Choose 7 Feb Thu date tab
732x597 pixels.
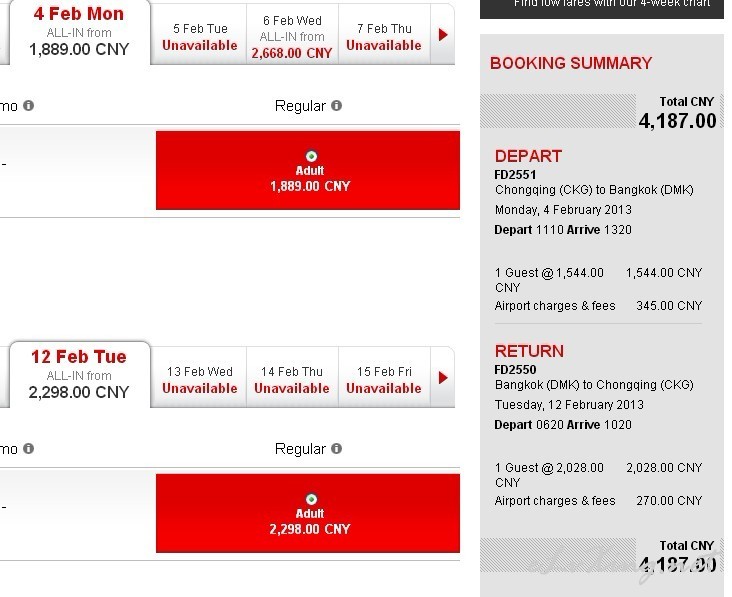click(384, 36)
